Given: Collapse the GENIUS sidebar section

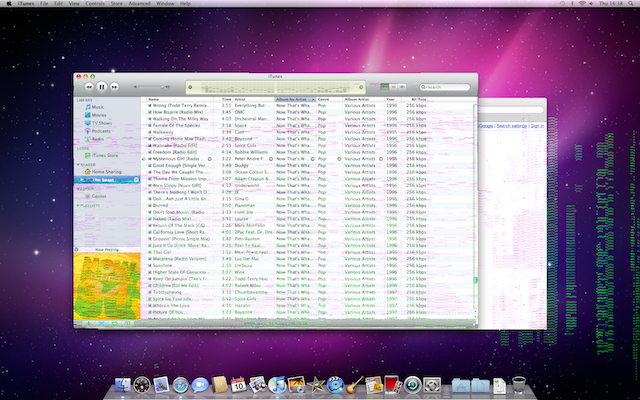Looking at the screenshot, I should pos(78,189).
